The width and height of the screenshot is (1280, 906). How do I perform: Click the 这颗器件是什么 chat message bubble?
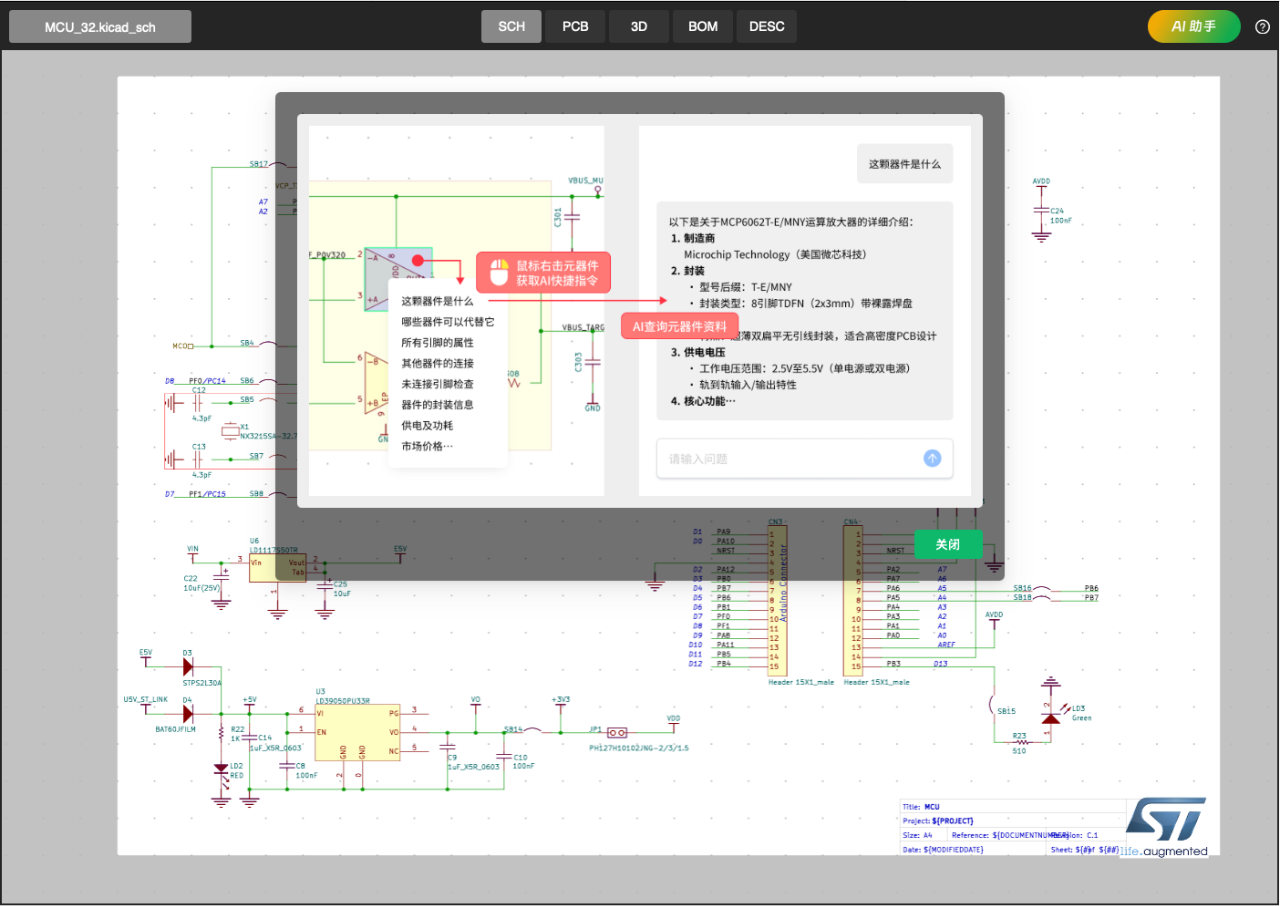(x=905, y=164)
